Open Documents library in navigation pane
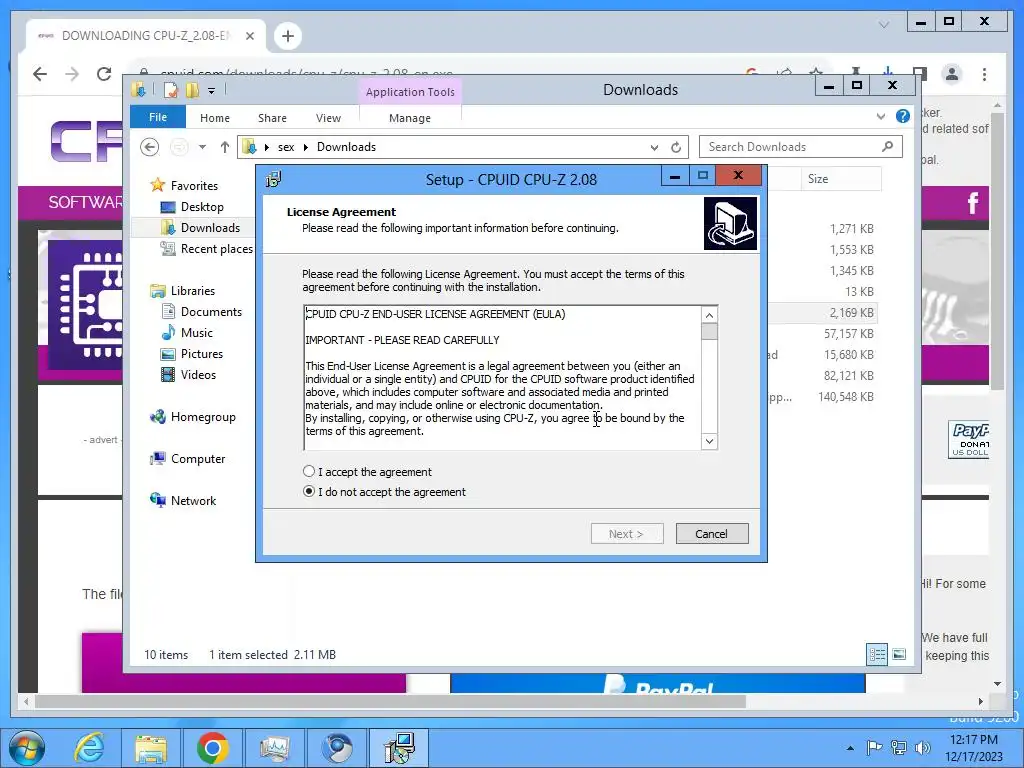This screenshot has height=768, width=1024. pos(211,312)
